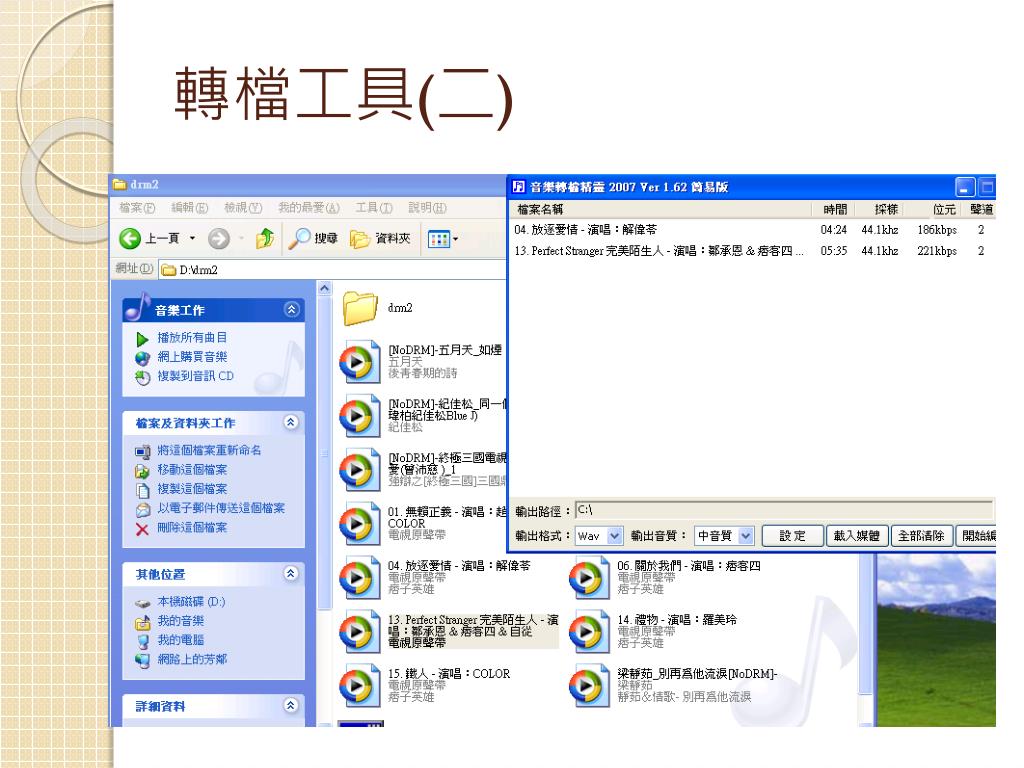The height and width of the screenshot is (768, 1024).
Task: Select [NoDRM]-紀佳松 media file icon
Action: pyautogui.click(x=359, y=415)
